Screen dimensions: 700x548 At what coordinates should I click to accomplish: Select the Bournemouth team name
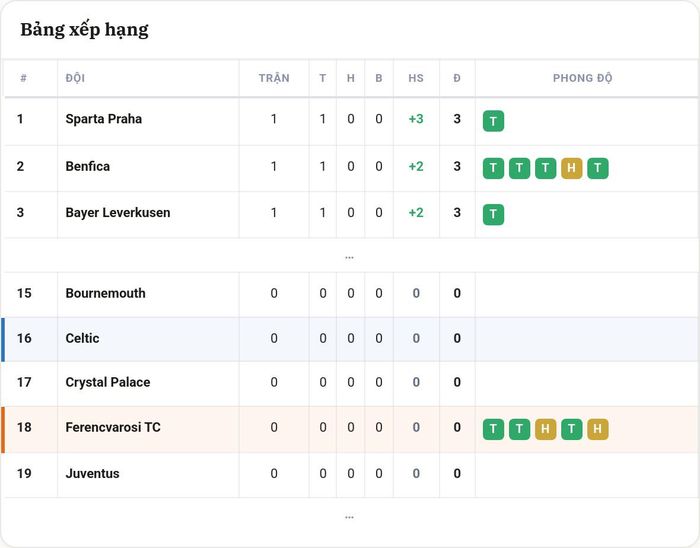click(x=105, y=293)
